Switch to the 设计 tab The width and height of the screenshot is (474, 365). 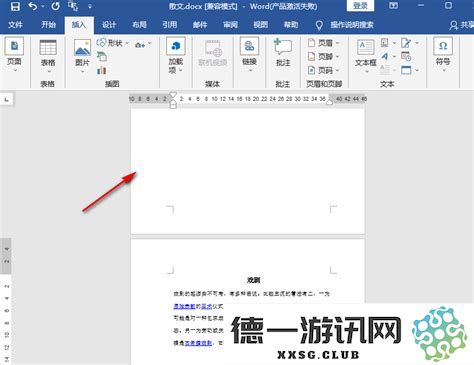pyautogui.click(x=109, y=25)
